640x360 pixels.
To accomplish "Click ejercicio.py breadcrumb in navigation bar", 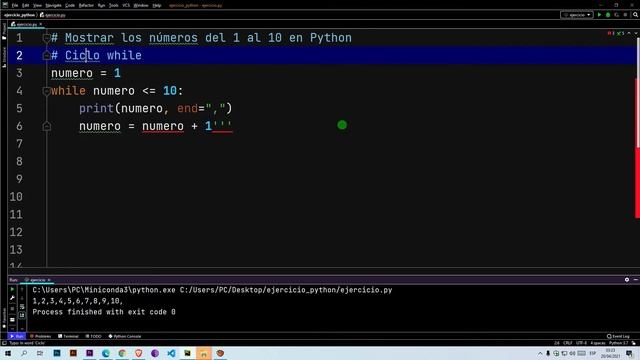I will tap(53, 15).
